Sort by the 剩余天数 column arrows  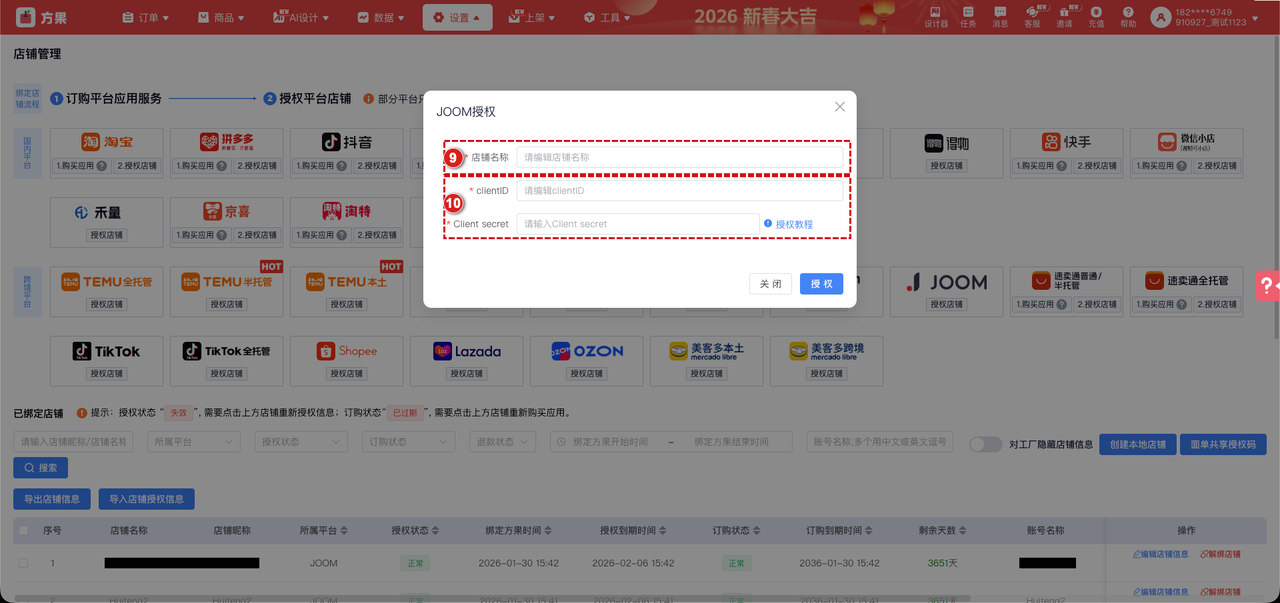click(961, 530)
